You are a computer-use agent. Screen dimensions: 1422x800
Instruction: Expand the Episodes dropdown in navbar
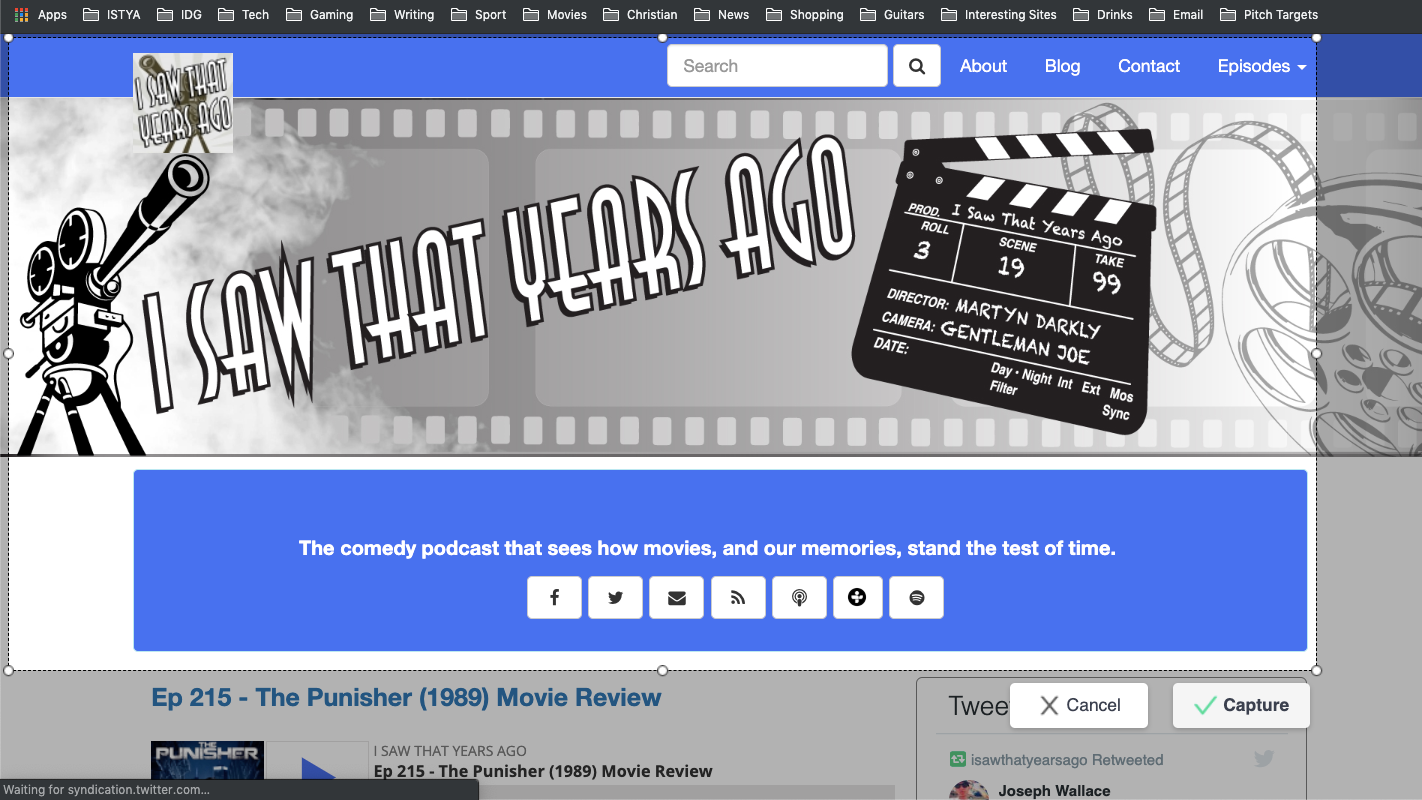coord(1261,66)
